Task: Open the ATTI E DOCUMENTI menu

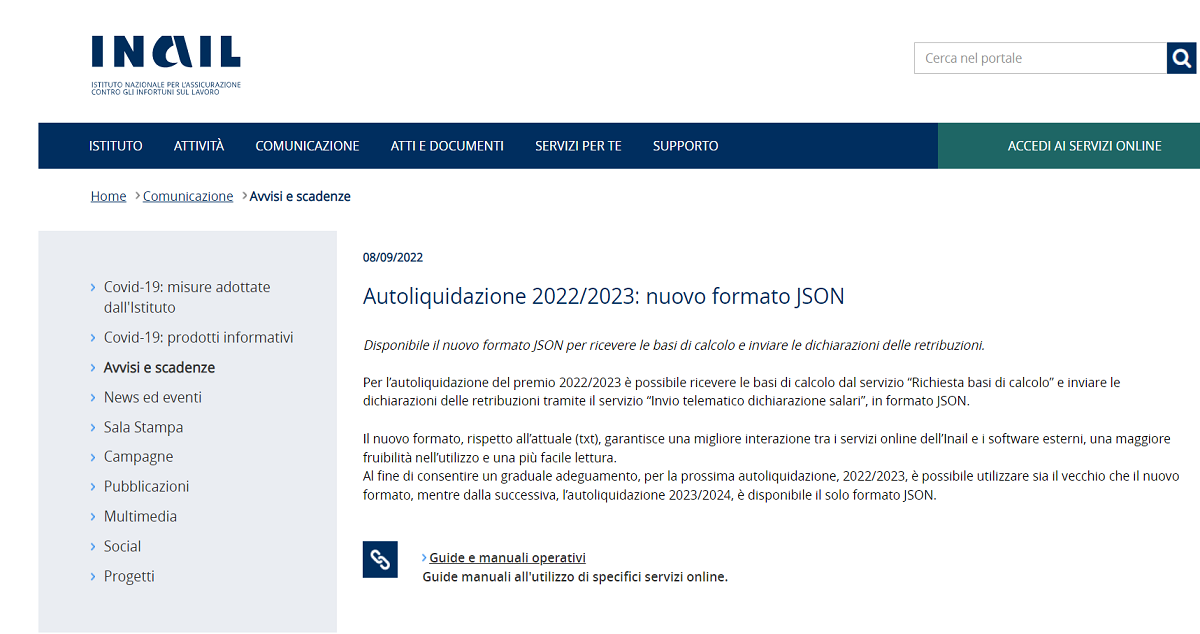Action: click(447, 145)
